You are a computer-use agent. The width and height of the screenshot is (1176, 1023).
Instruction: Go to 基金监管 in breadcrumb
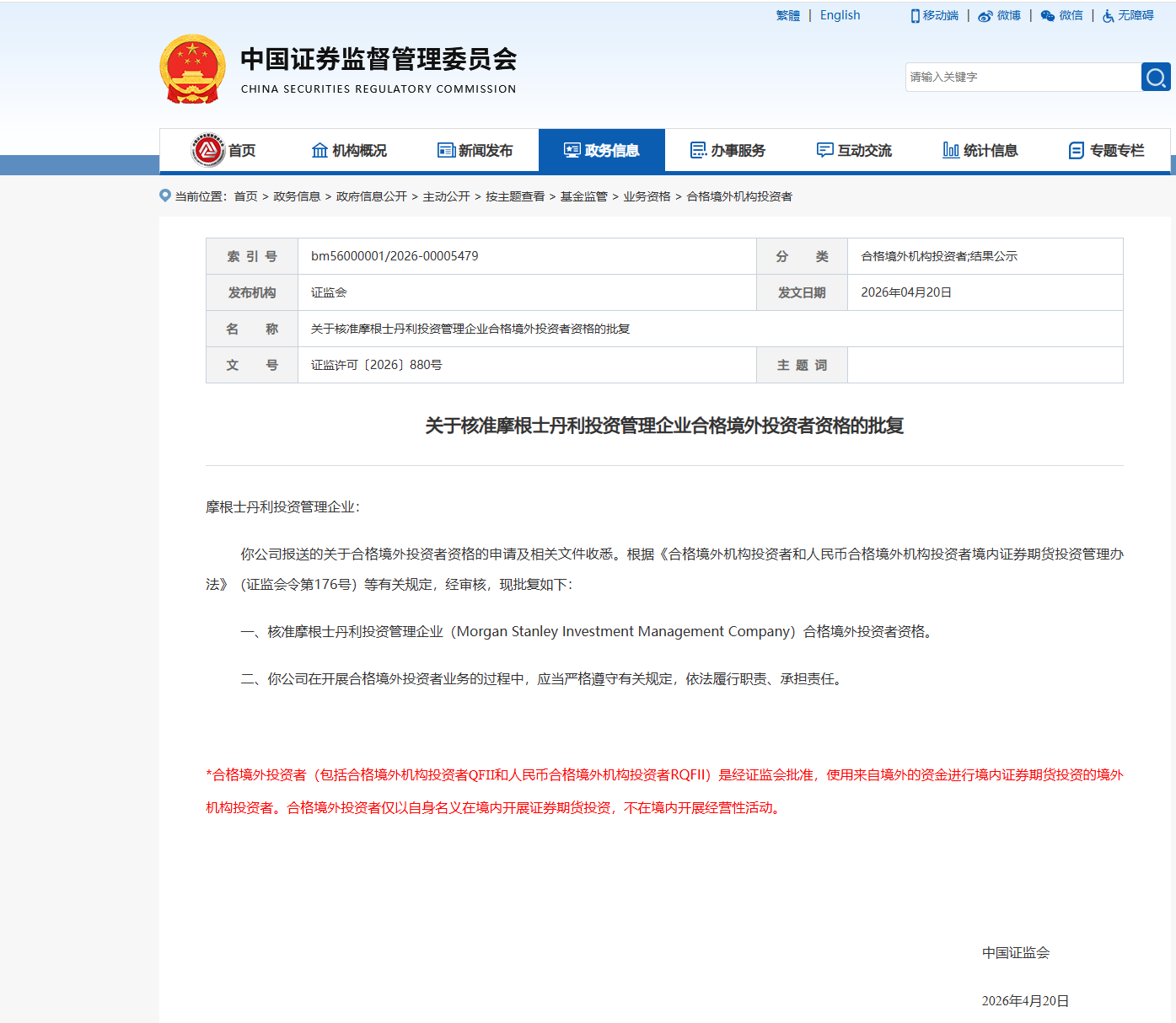584,196
